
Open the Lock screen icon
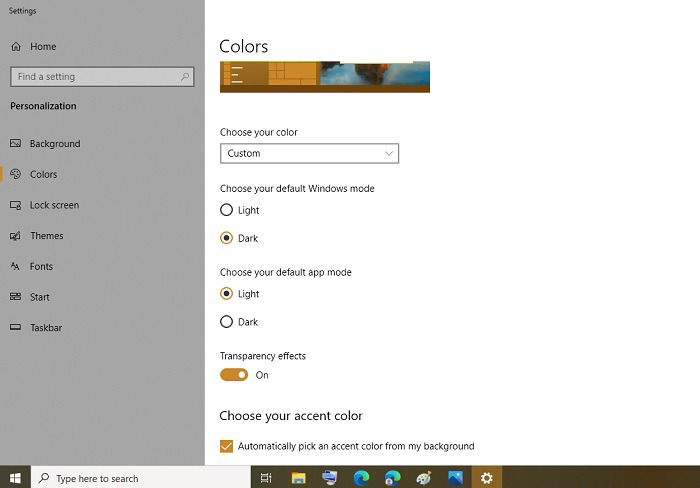16,205
